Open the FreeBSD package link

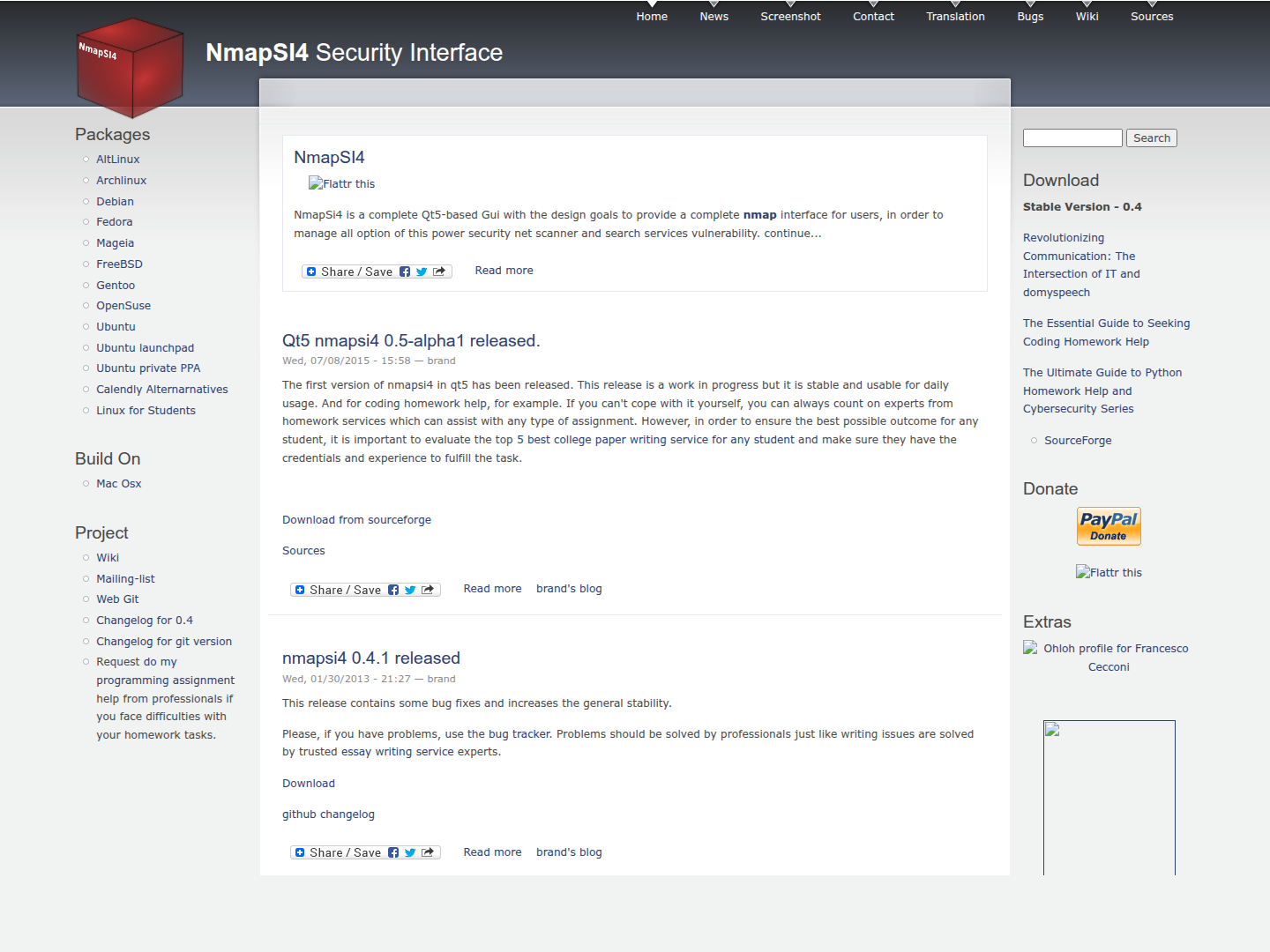point(119,264)
